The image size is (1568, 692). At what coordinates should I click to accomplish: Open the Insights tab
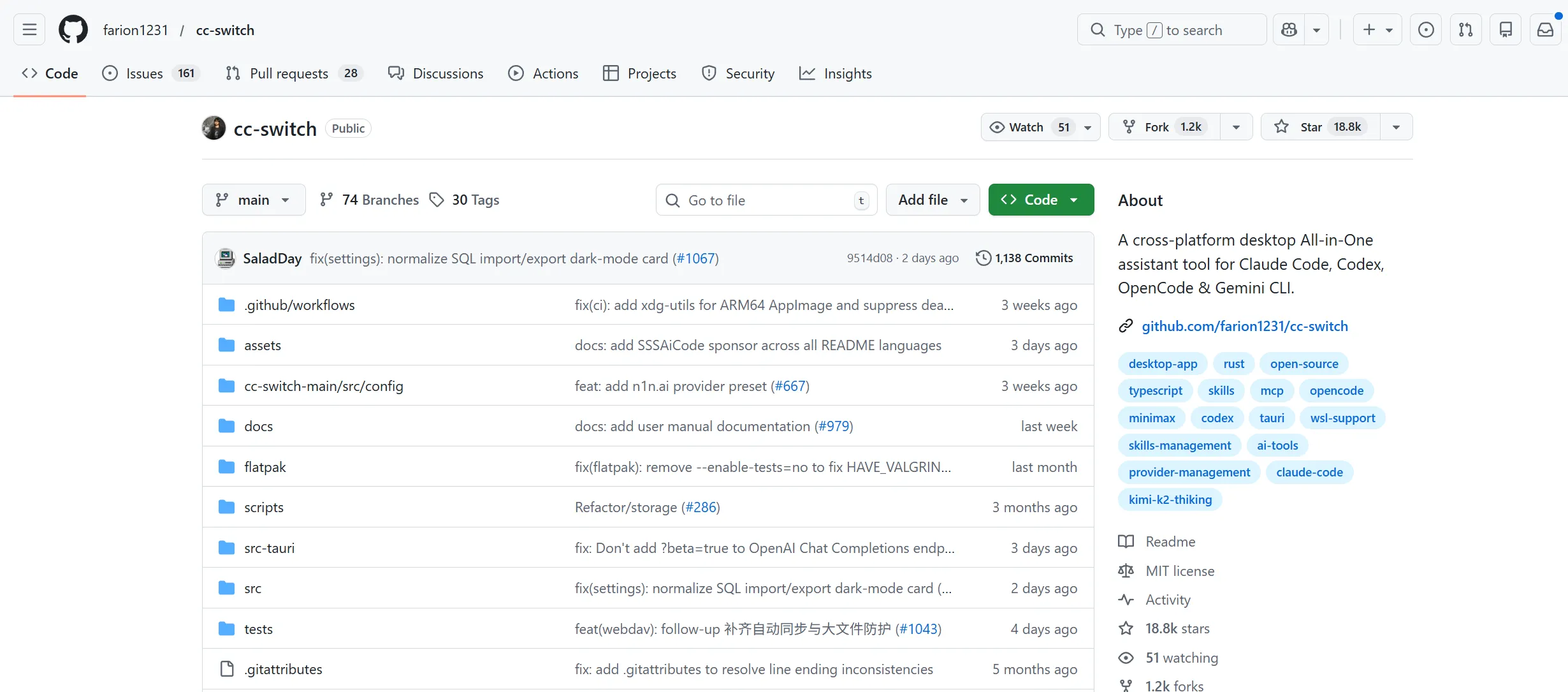(848, 73)
